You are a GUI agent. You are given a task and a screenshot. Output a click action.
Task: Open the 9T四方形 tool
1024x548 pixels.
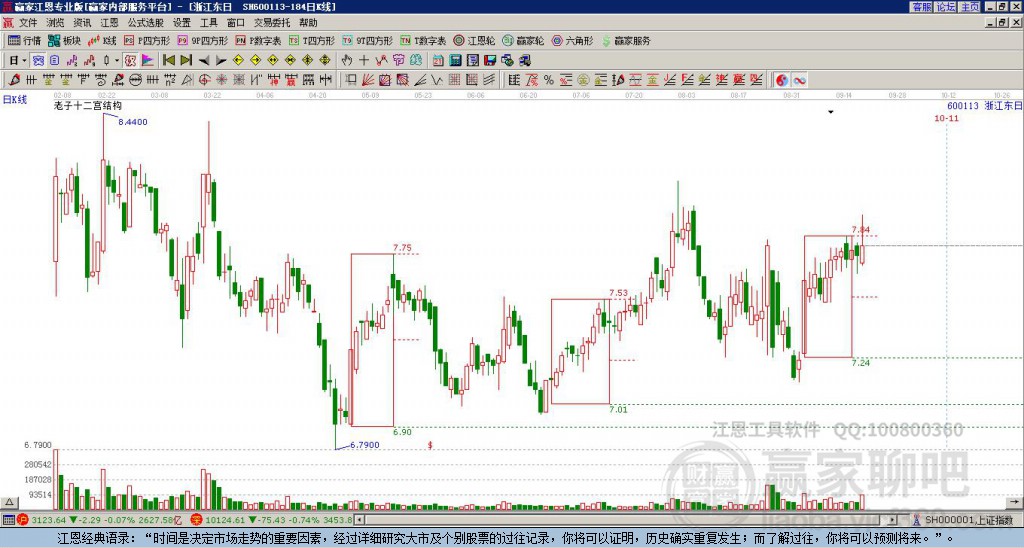[368, 40]
